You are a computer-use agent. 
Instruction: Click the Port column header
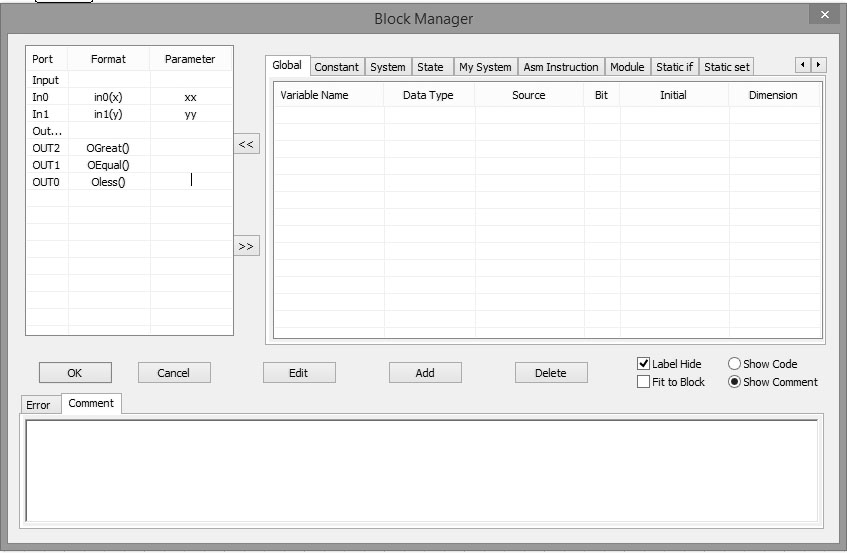(48, 59)
